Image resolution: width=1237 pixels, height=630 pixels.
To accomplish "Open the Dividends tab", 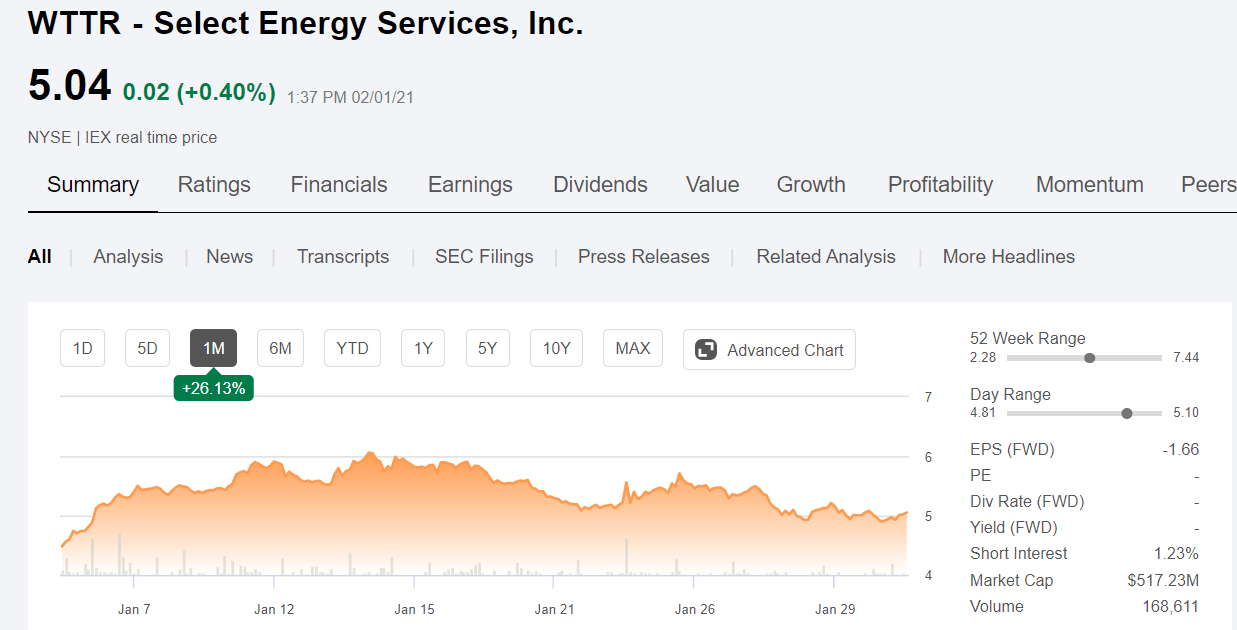I will click(600, 185).
